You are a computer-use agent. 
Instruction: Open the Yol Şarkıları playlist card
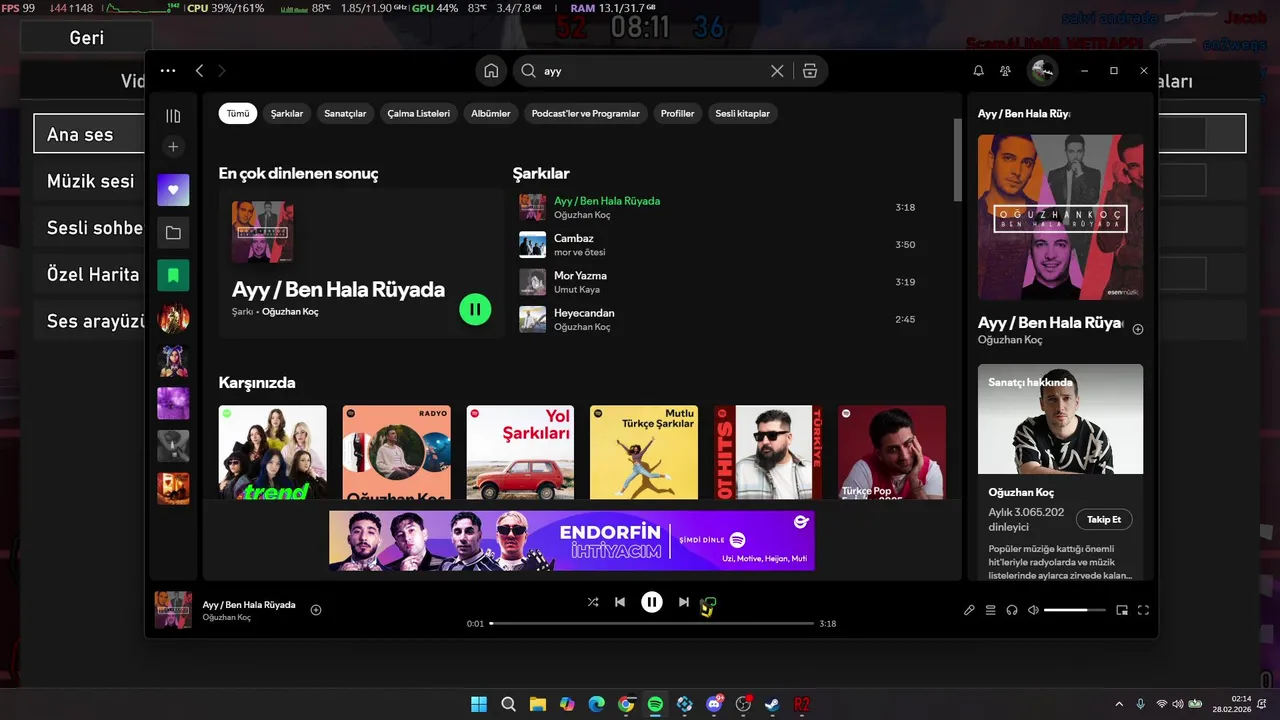click(520, 452)
